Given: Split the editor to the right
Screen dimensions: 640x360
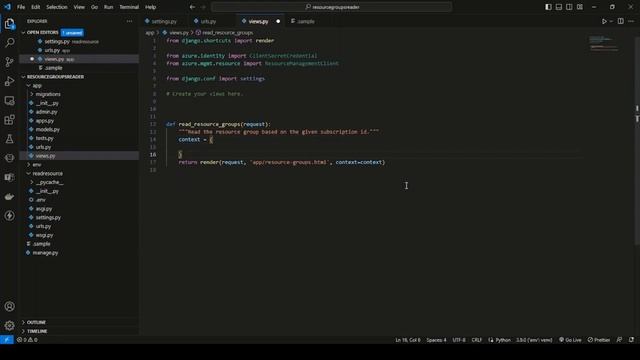Looking at the screenshot, I should [x=620, y=21].
